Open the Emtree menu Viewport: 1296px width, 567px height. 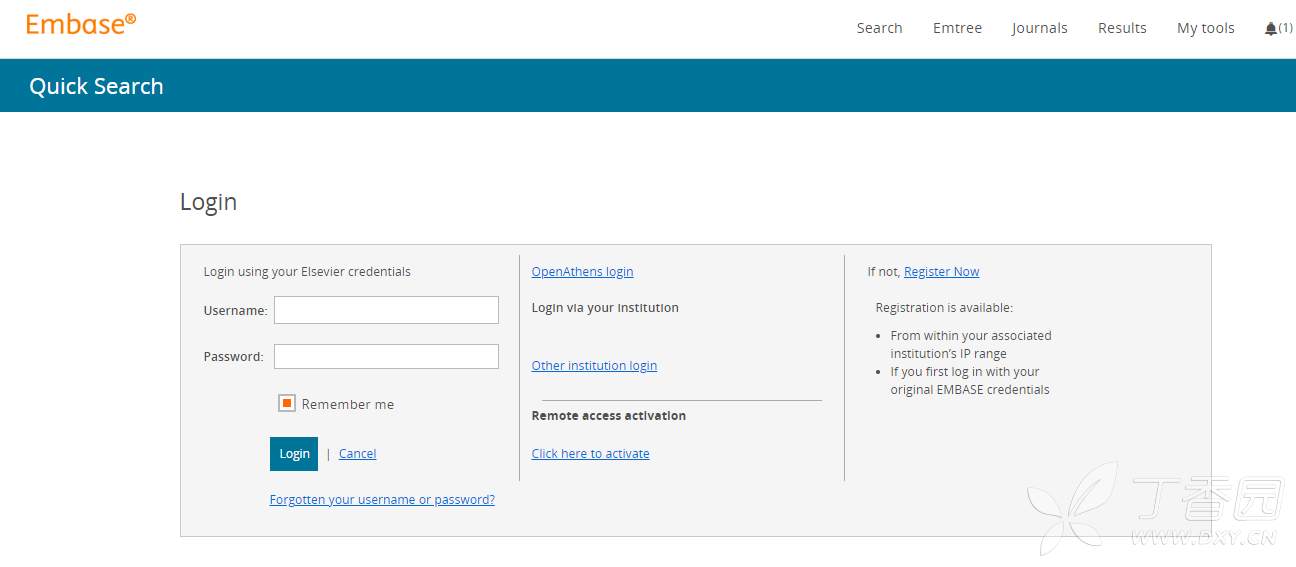(x=957, y=28)
